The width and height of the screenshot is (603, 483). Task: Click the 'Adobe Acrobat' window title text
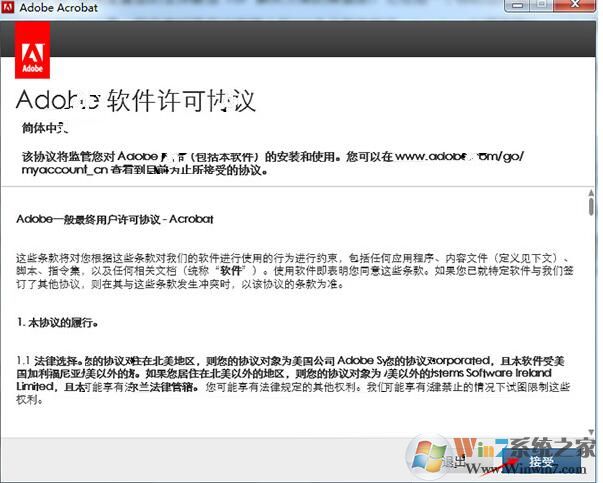click(58, 7)
